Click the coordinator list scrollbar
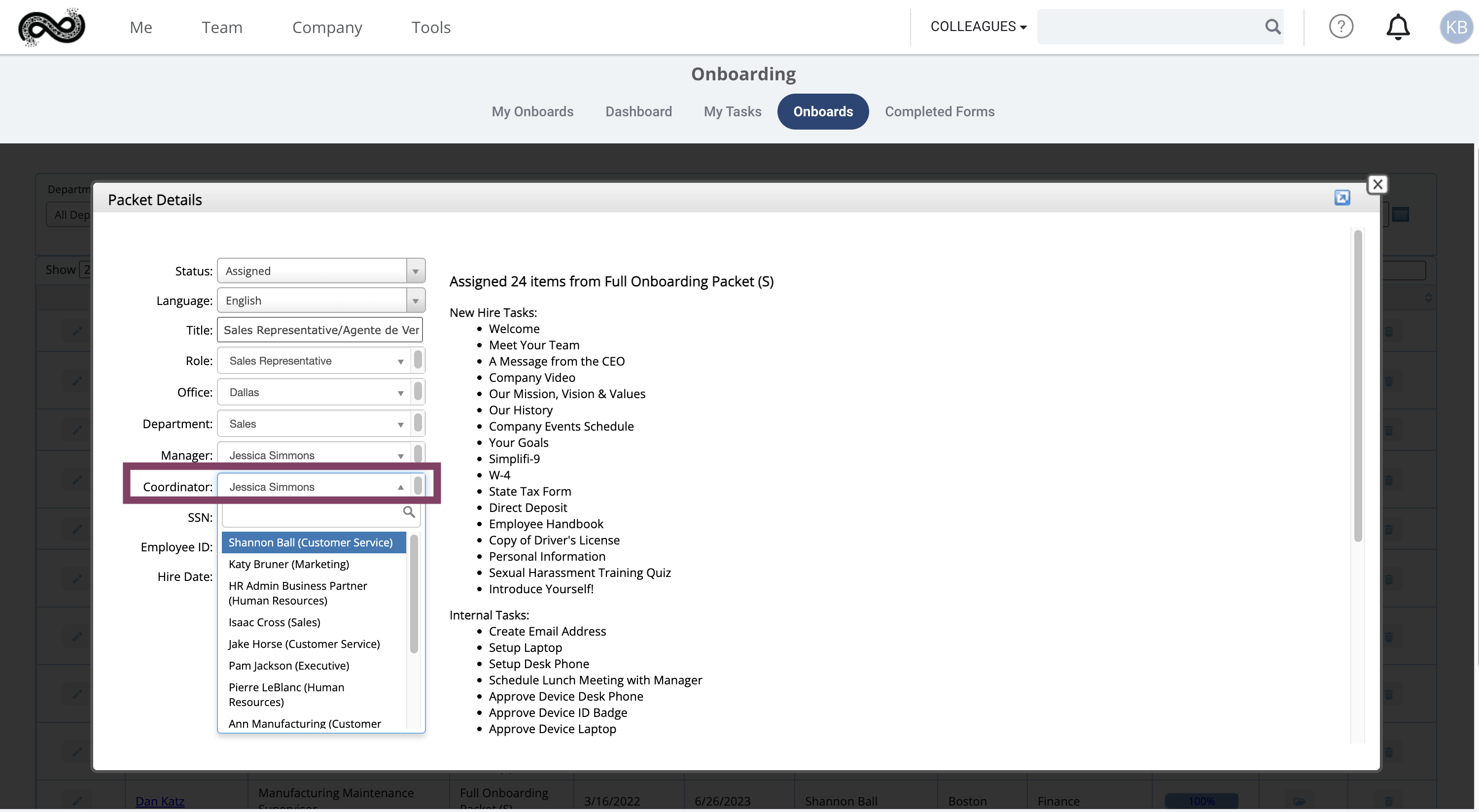Viewport: 1479px width, 812px height. click(x=414, y=594)
